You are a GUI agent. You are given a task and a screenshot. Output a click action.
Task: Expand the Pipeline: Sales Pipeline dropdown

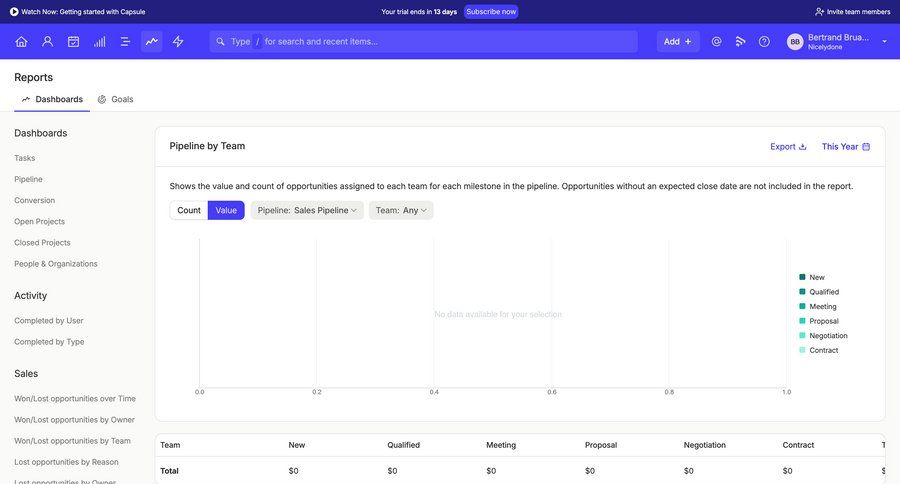pos(307,210)
